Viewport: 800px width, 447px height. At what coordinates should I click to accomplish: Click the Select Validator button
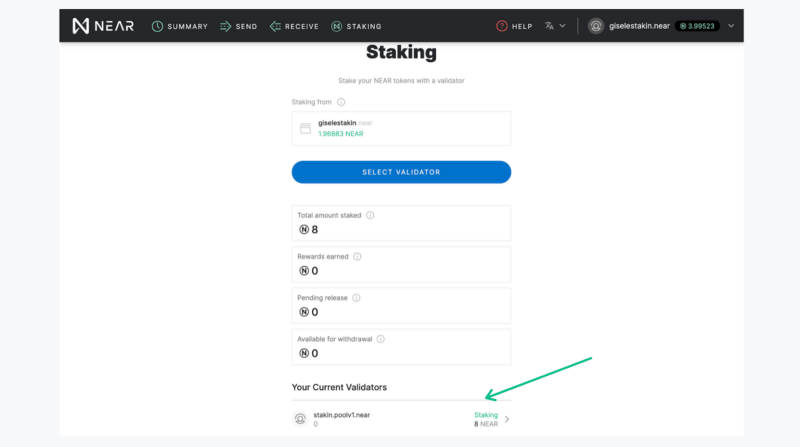coord(401,172)
